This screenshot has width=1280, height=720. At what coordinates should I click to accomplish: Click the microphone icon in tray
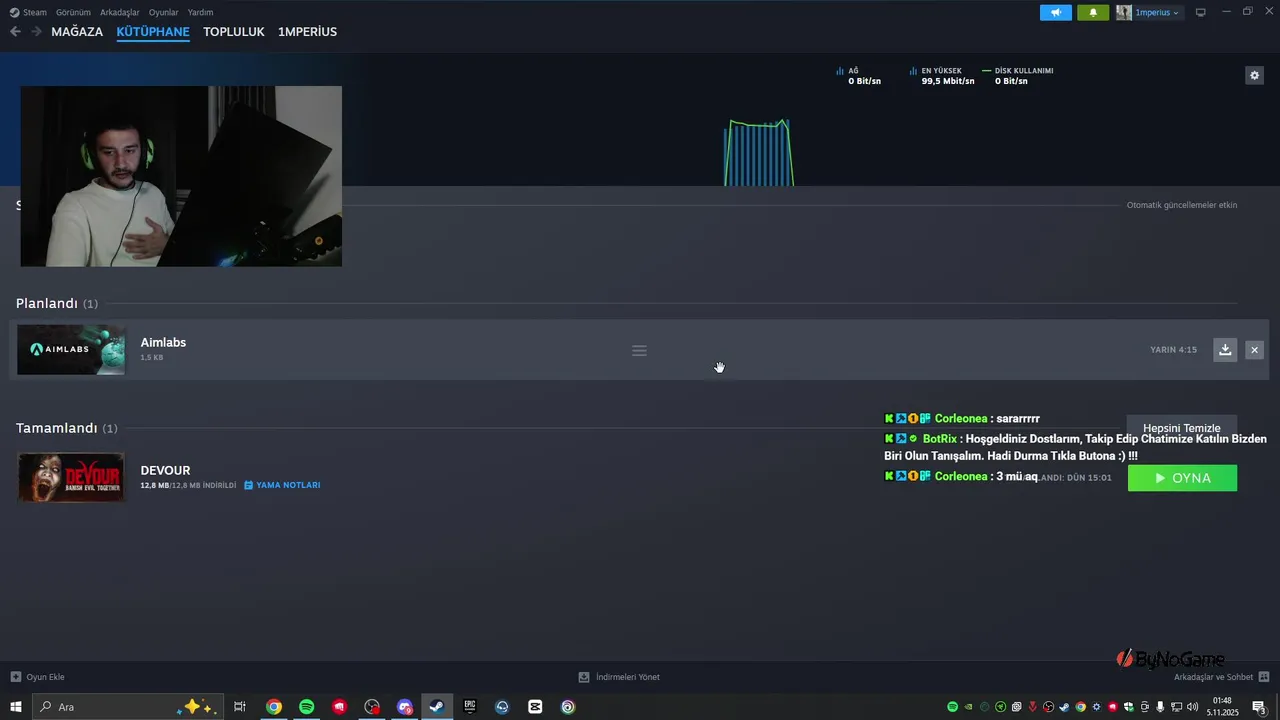click(1160, 707)
